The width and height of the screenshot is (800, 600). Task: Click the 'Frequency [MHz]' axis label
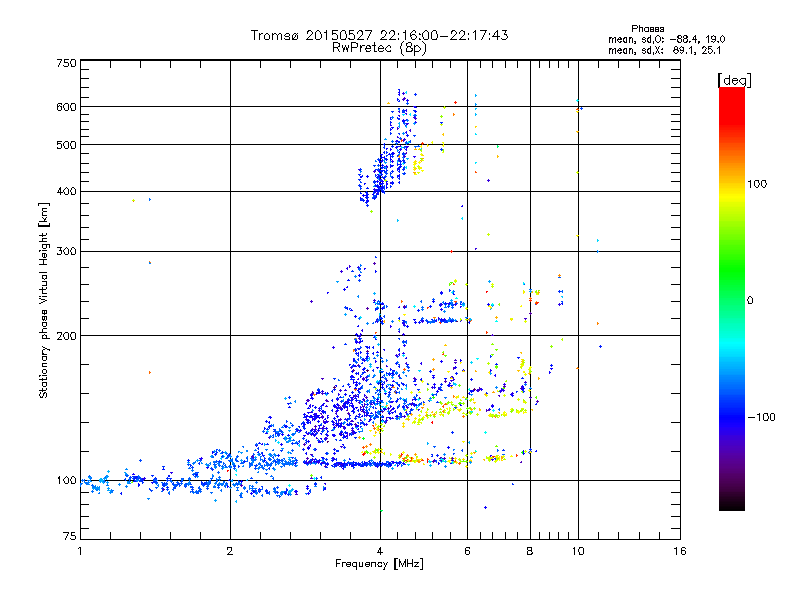(379, 564)
